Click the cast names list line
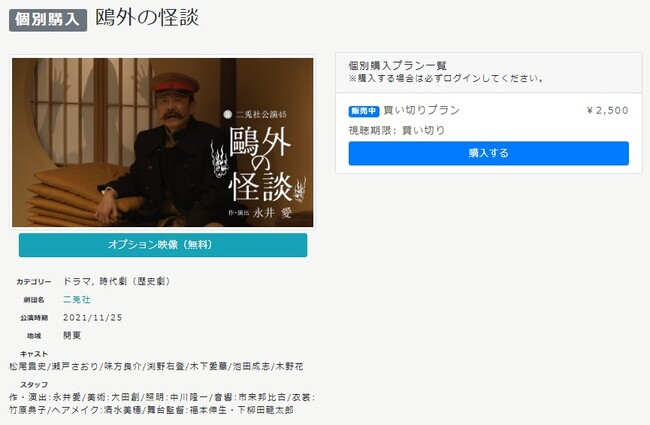 (156, 366)
